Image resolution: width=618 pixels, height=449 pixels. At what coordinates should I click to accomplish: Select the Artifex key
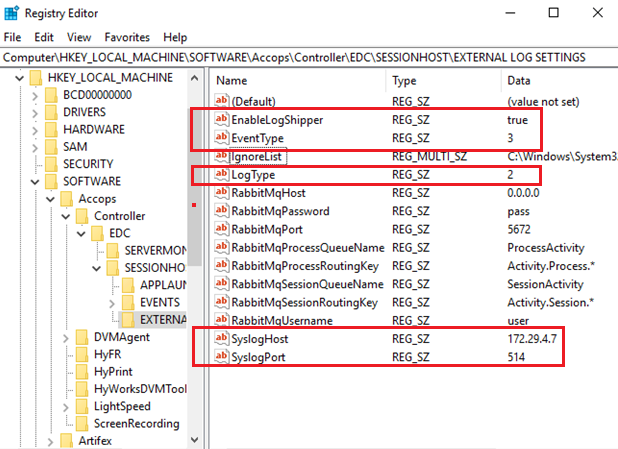(x=95, y=441)
